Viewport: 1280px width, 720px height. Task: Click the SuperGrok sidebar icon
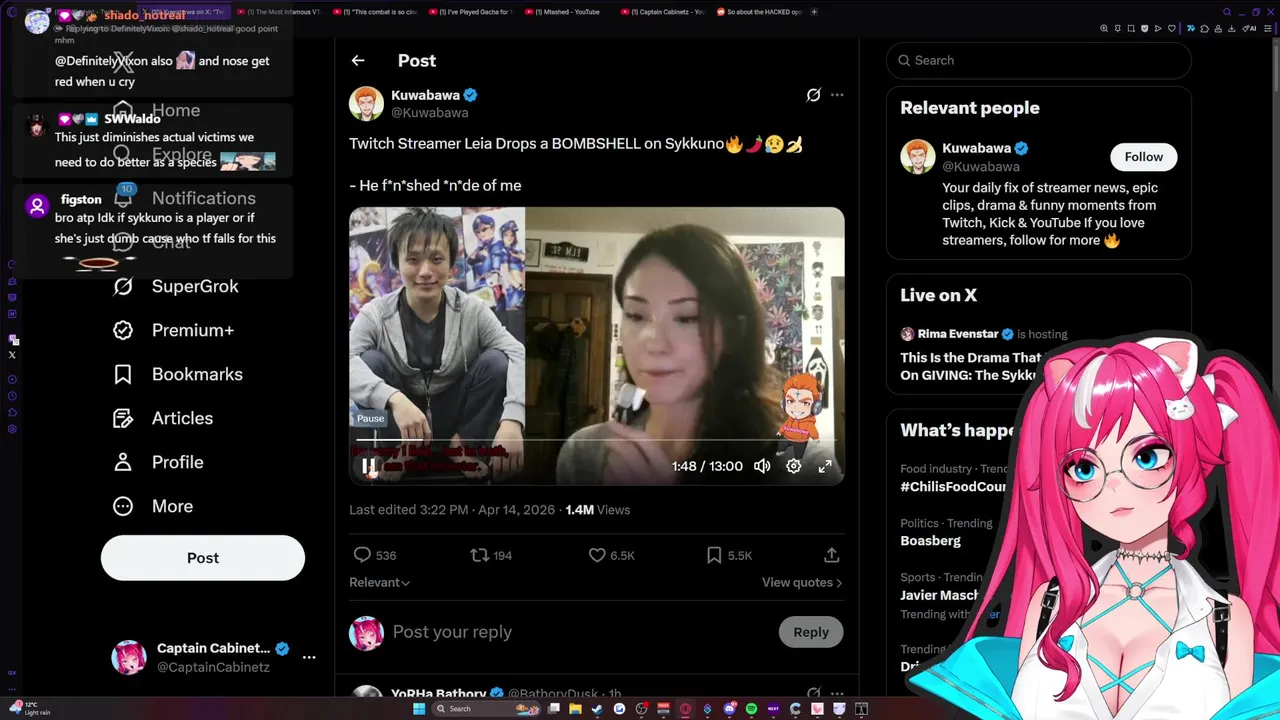[123, 286]
